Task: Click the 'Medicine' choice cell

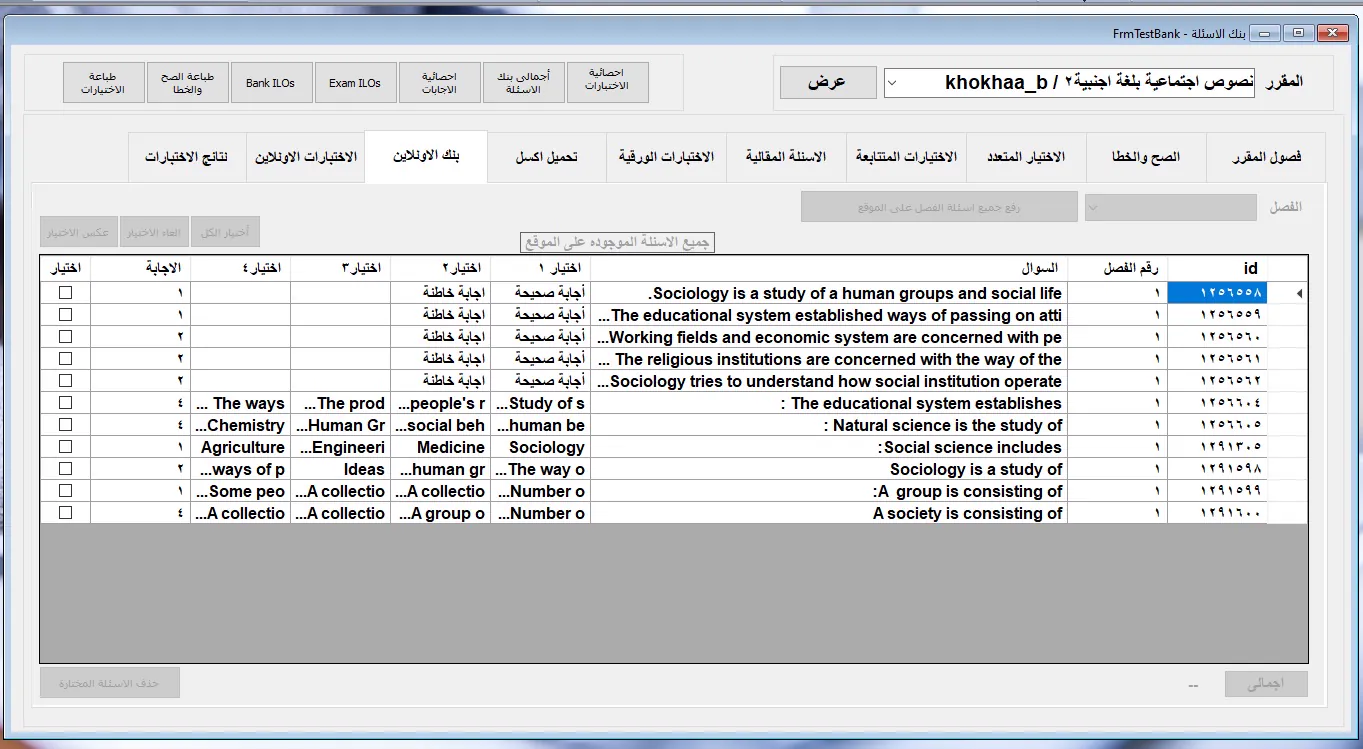Action: tap(441, 447)
